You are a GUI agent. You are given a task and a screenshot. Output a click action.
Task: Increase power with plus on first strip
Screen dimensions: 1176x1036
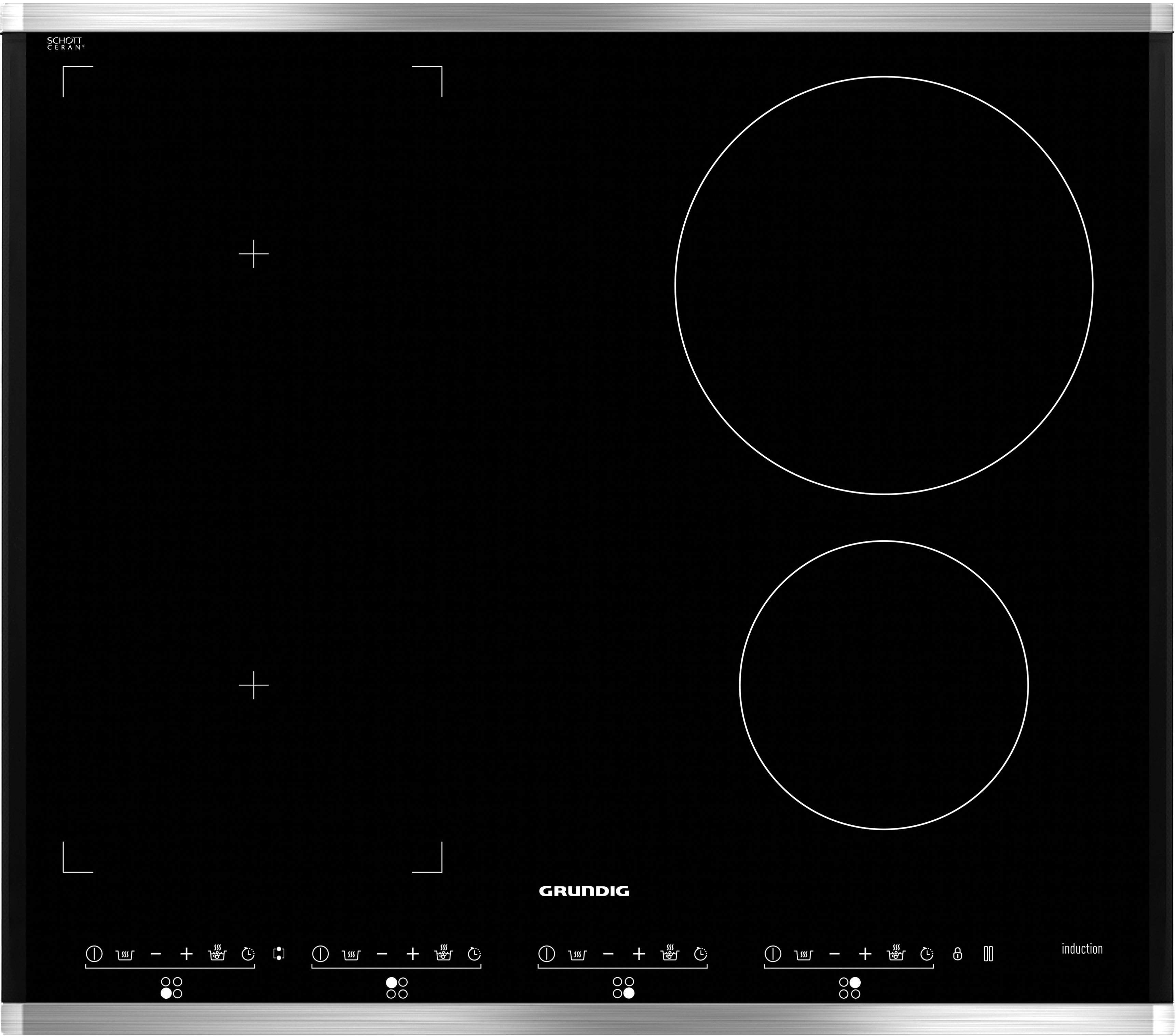187,954
